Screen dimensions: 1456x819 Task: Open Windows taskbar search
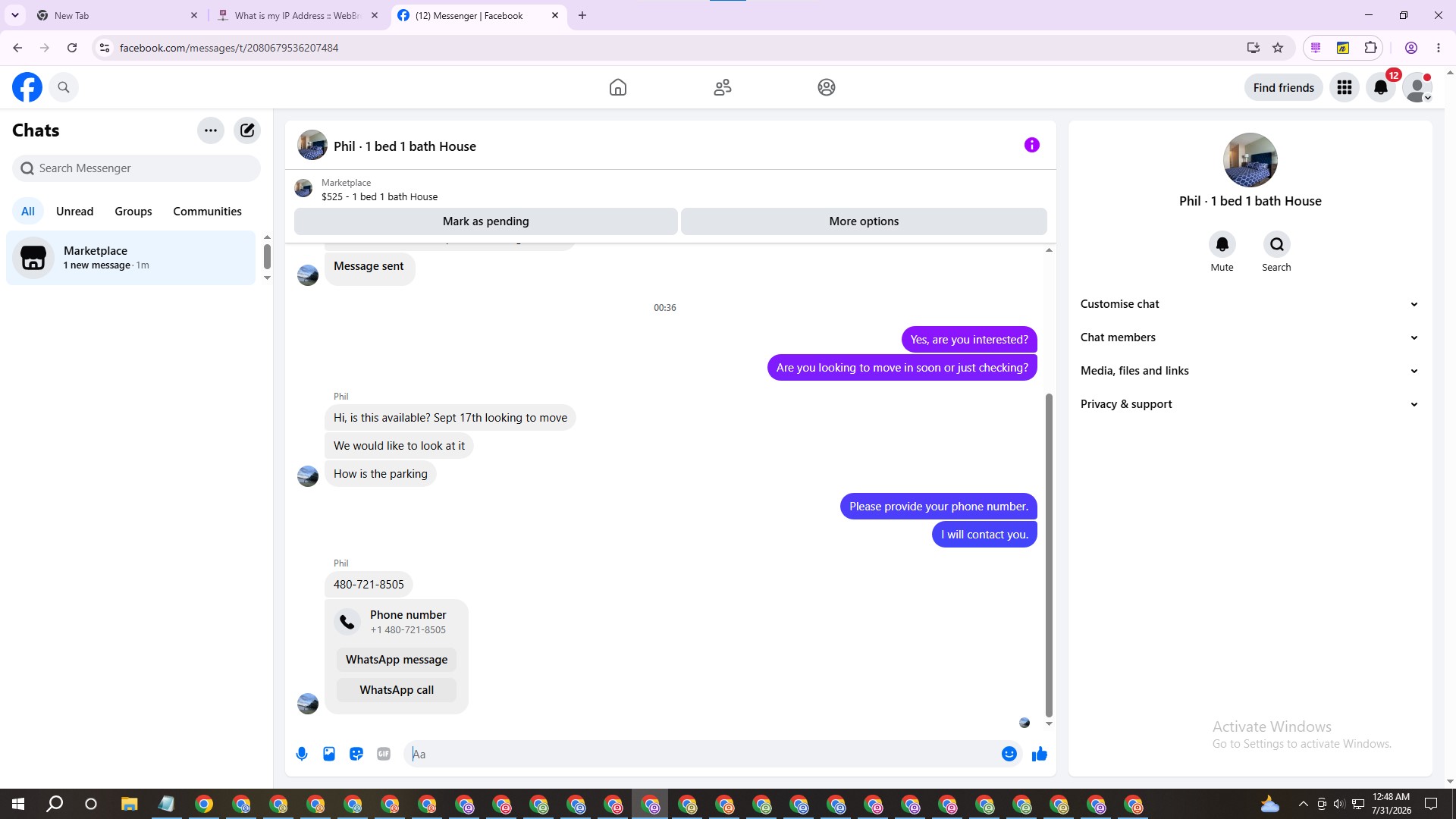coord(55,804)
